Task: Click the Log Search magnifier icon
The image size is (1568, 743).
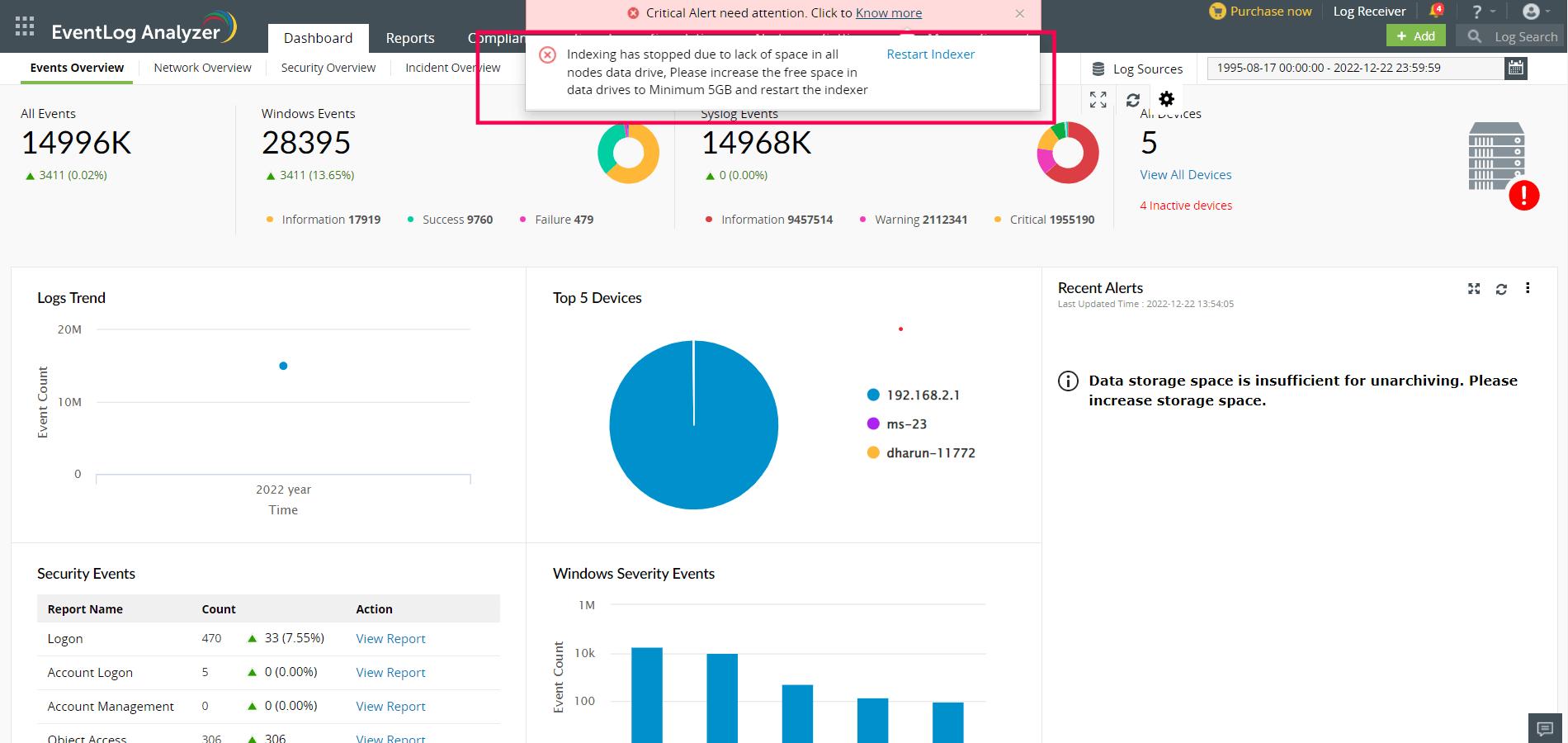Action: (1473, 36)
